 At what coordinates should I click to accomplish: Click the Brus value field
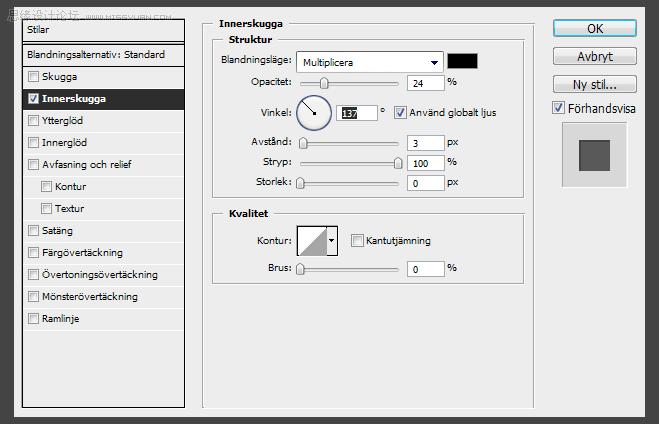425,269
